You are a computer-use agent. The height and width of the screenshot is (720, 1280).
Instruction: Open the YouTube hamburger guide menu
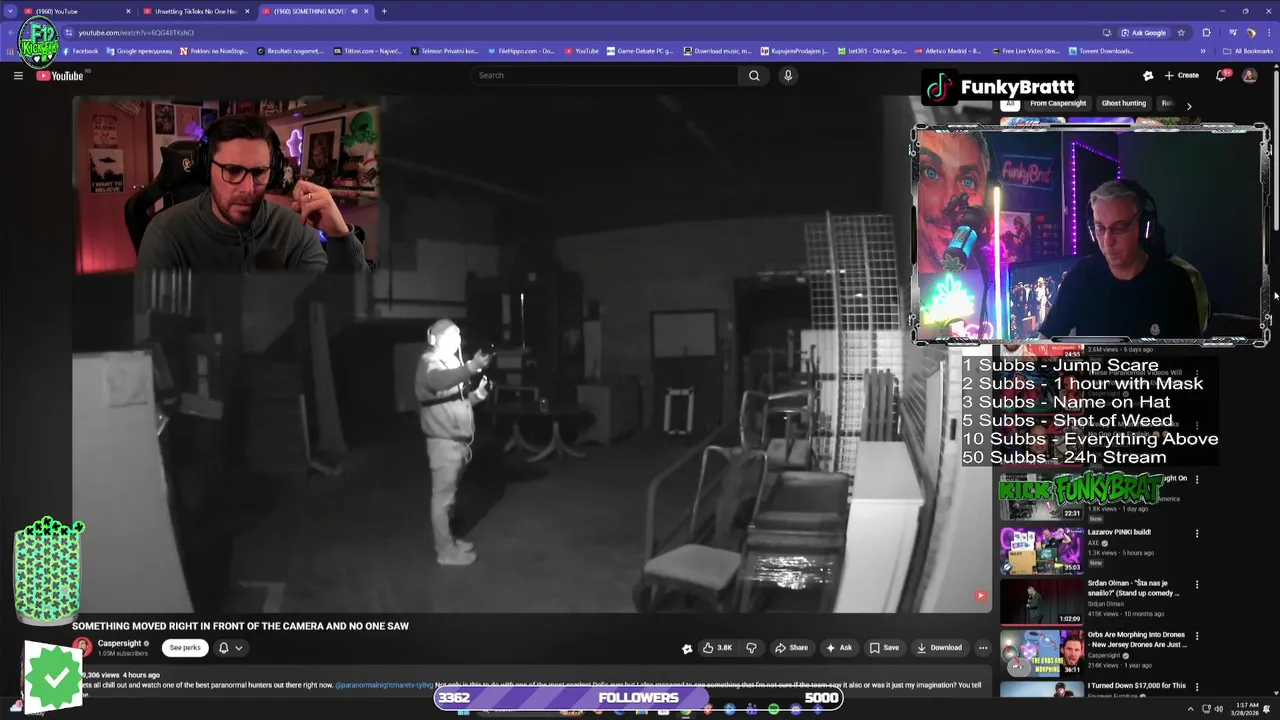(x=18, y=75)
